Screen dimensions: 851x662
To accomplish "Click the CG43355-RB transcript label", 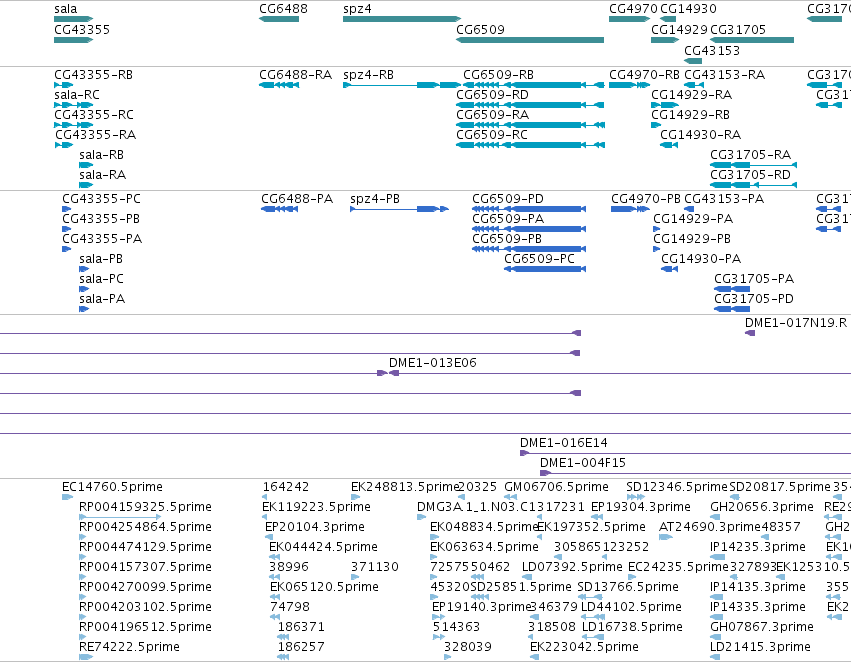I will [93, 74].
